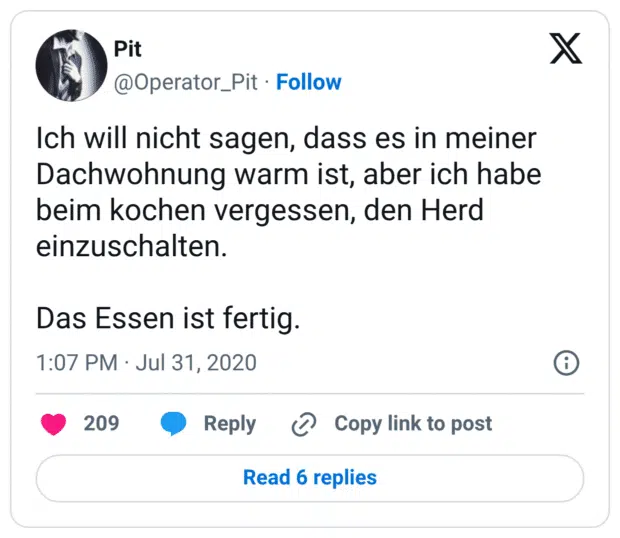Image resolution: width=620 pixels, height=538 pixels.
Task: Click the chain link icon
Action: (303, 425)
